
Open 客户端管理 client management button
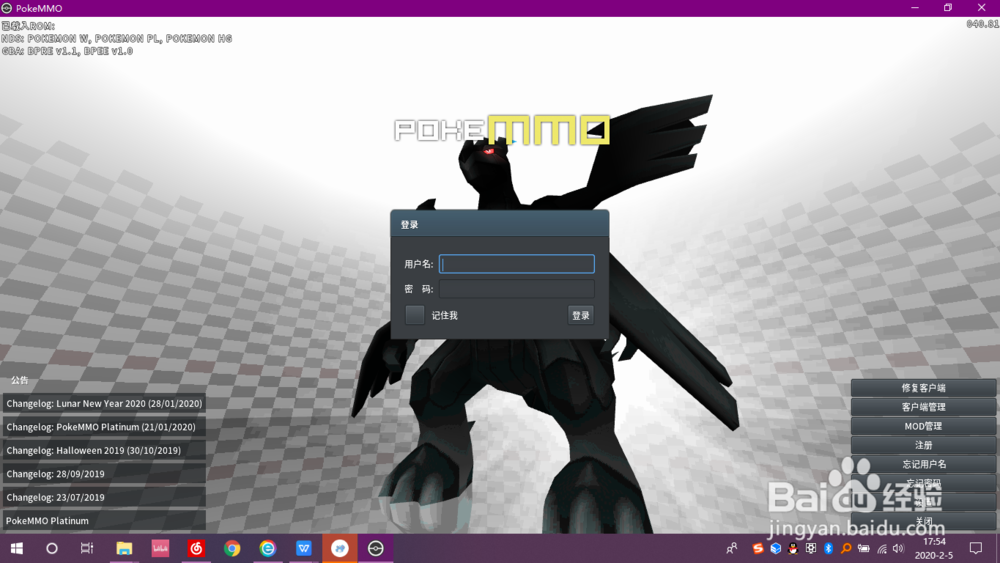923,407
